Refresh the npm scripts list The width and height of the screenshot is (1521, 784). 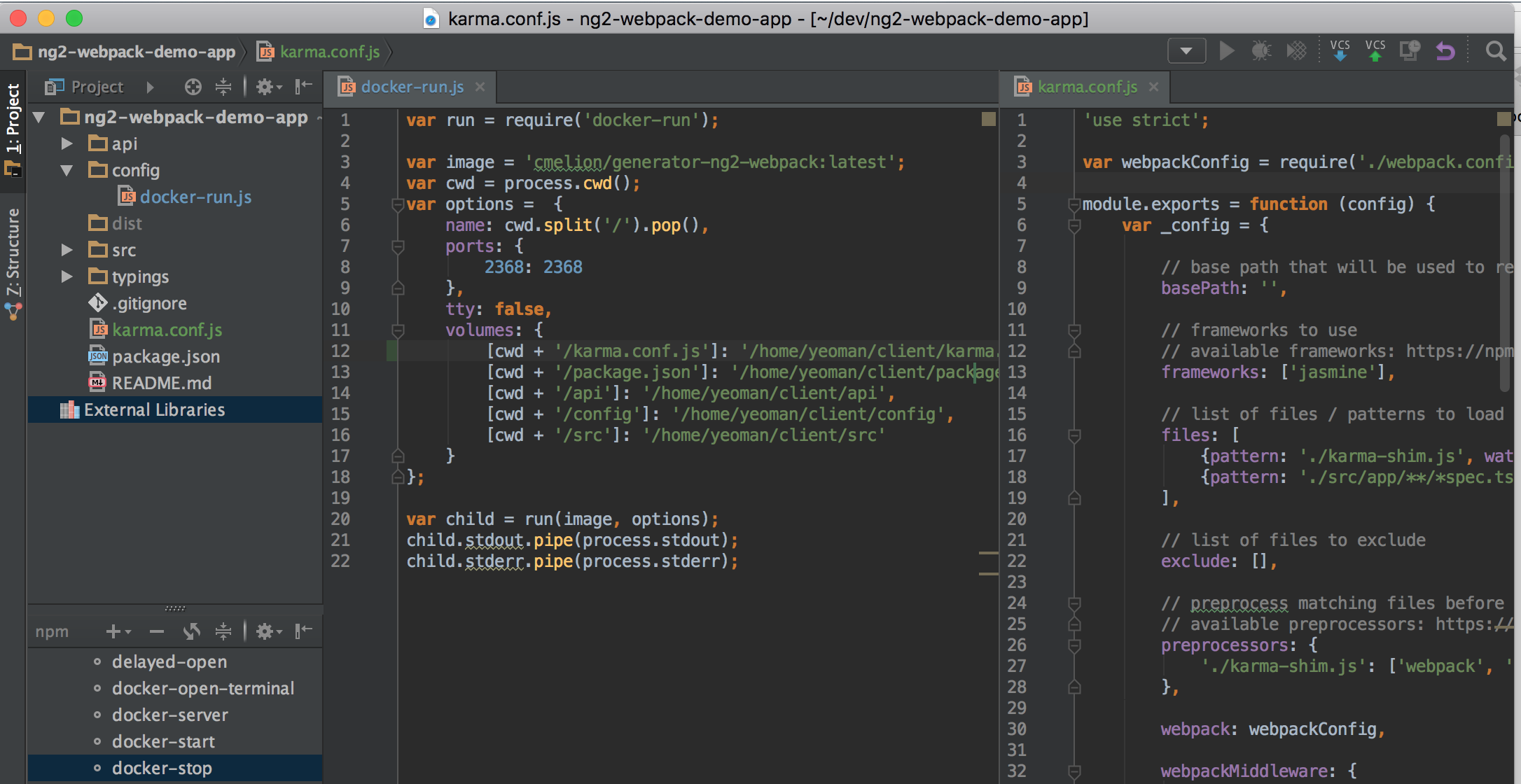tap(191, 631)
